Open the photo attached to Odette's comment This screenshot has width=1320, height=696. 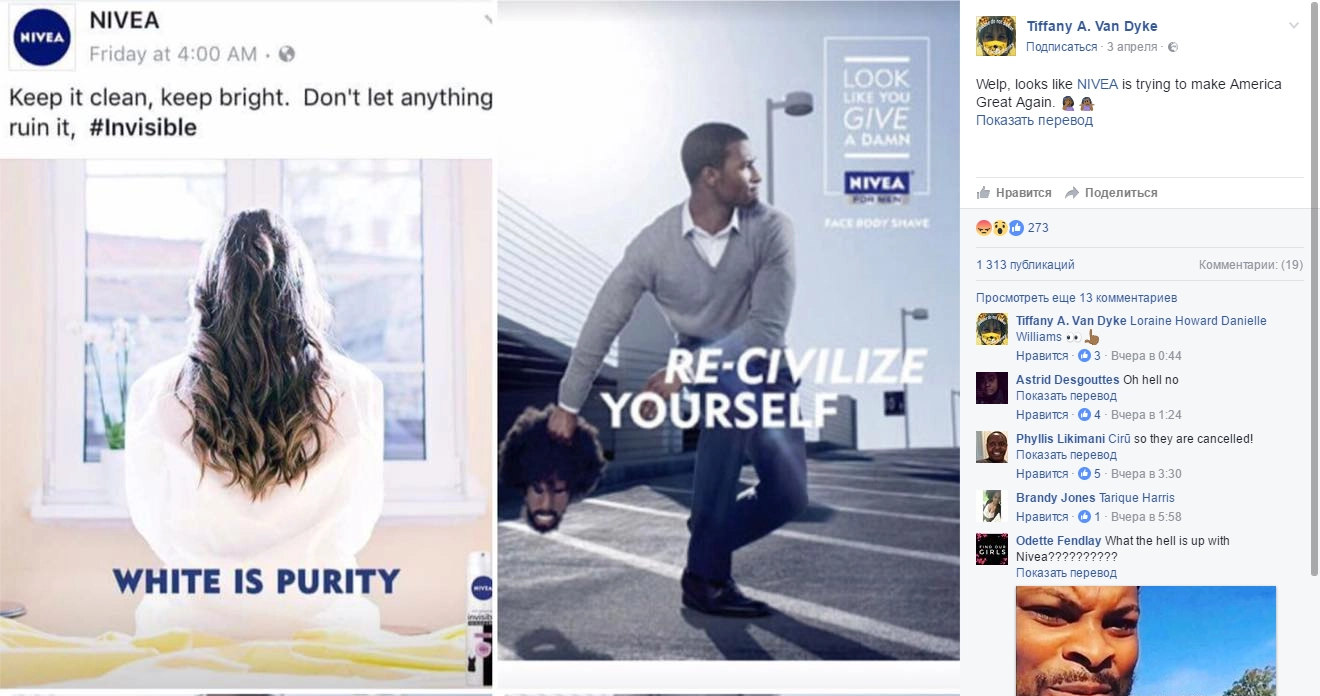coord(1146,640)
